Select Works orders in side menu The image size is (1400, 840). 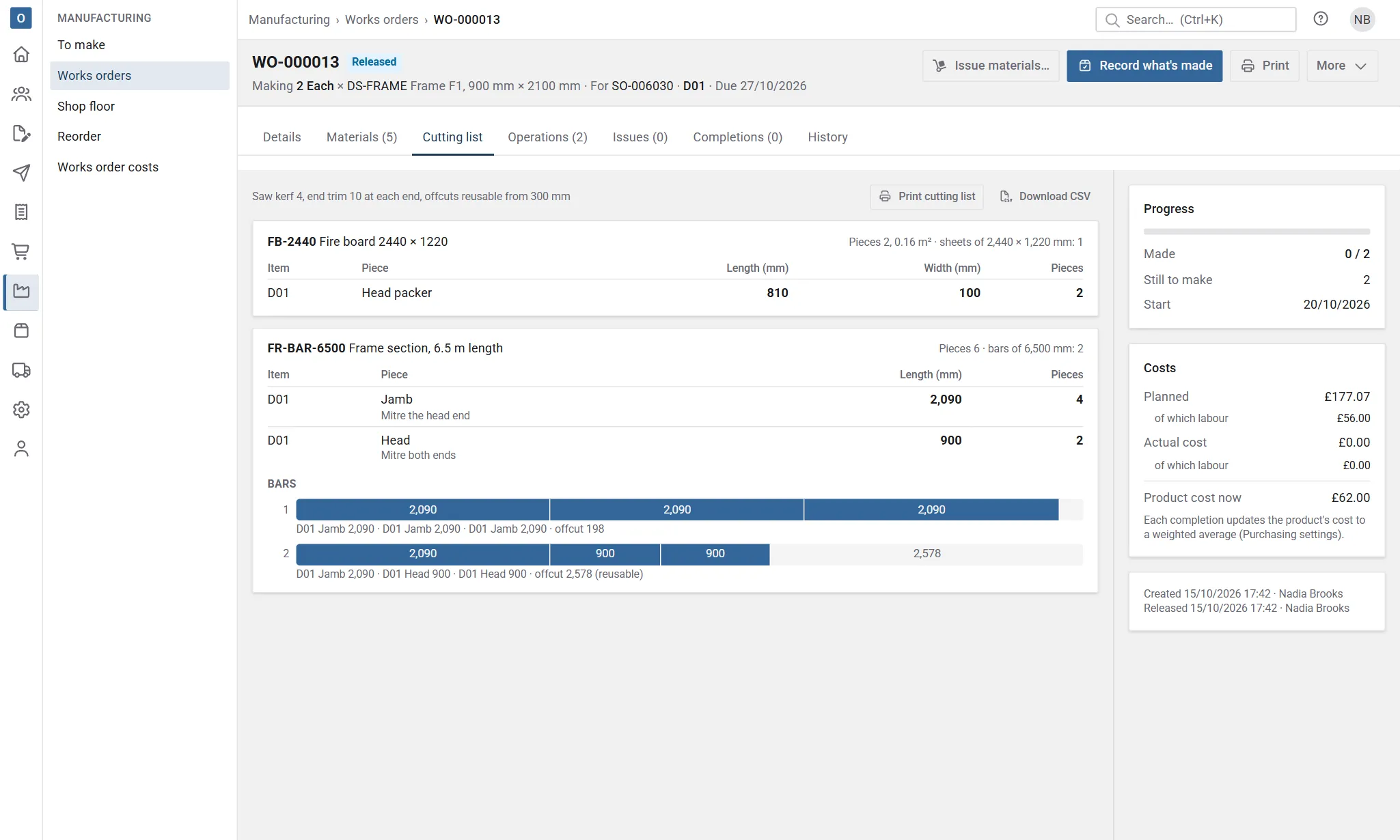(139, 76)
